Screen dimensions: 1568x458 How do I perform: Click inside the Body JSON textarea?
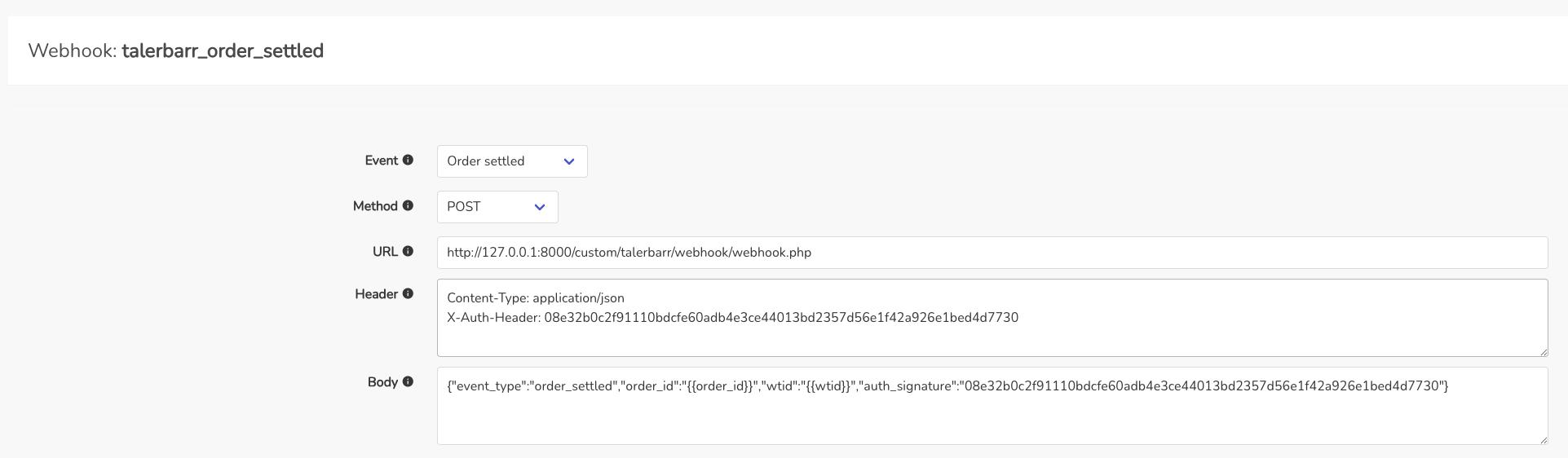click(x=992, y=416)
